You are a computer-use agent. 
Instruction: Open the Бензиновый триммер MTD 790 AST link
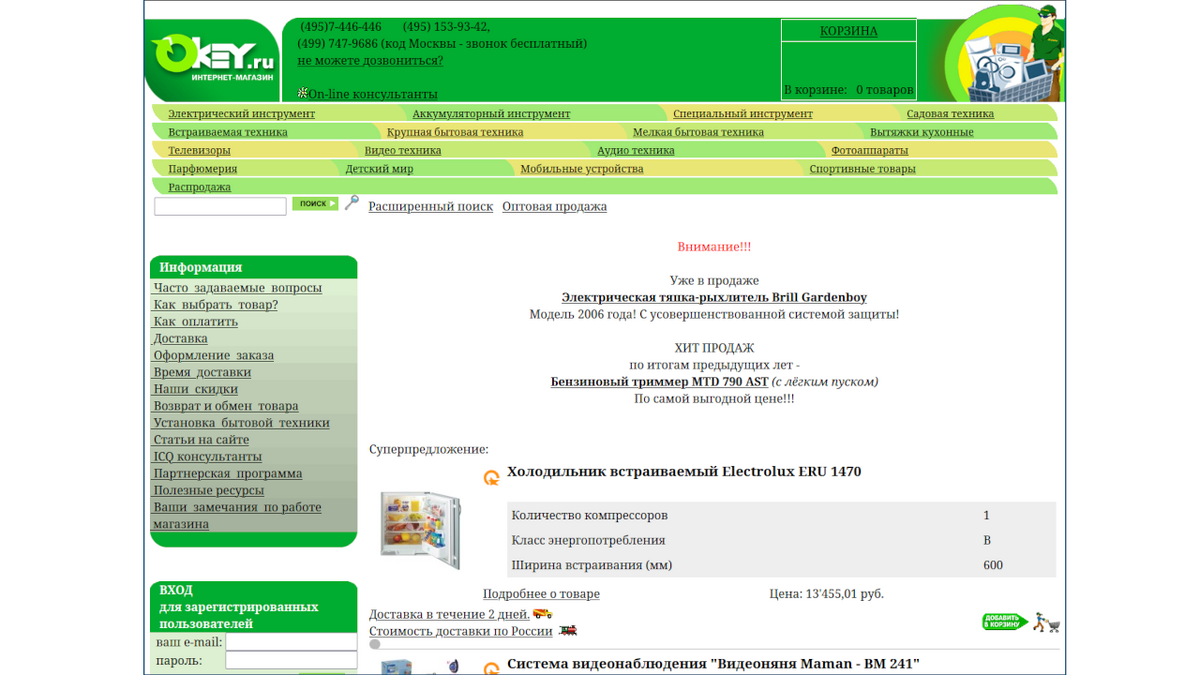[x=659, y=382]
